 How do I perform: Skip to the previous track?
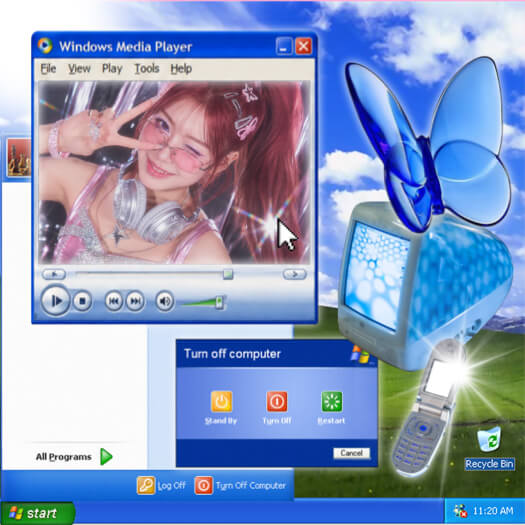point(114,301)
